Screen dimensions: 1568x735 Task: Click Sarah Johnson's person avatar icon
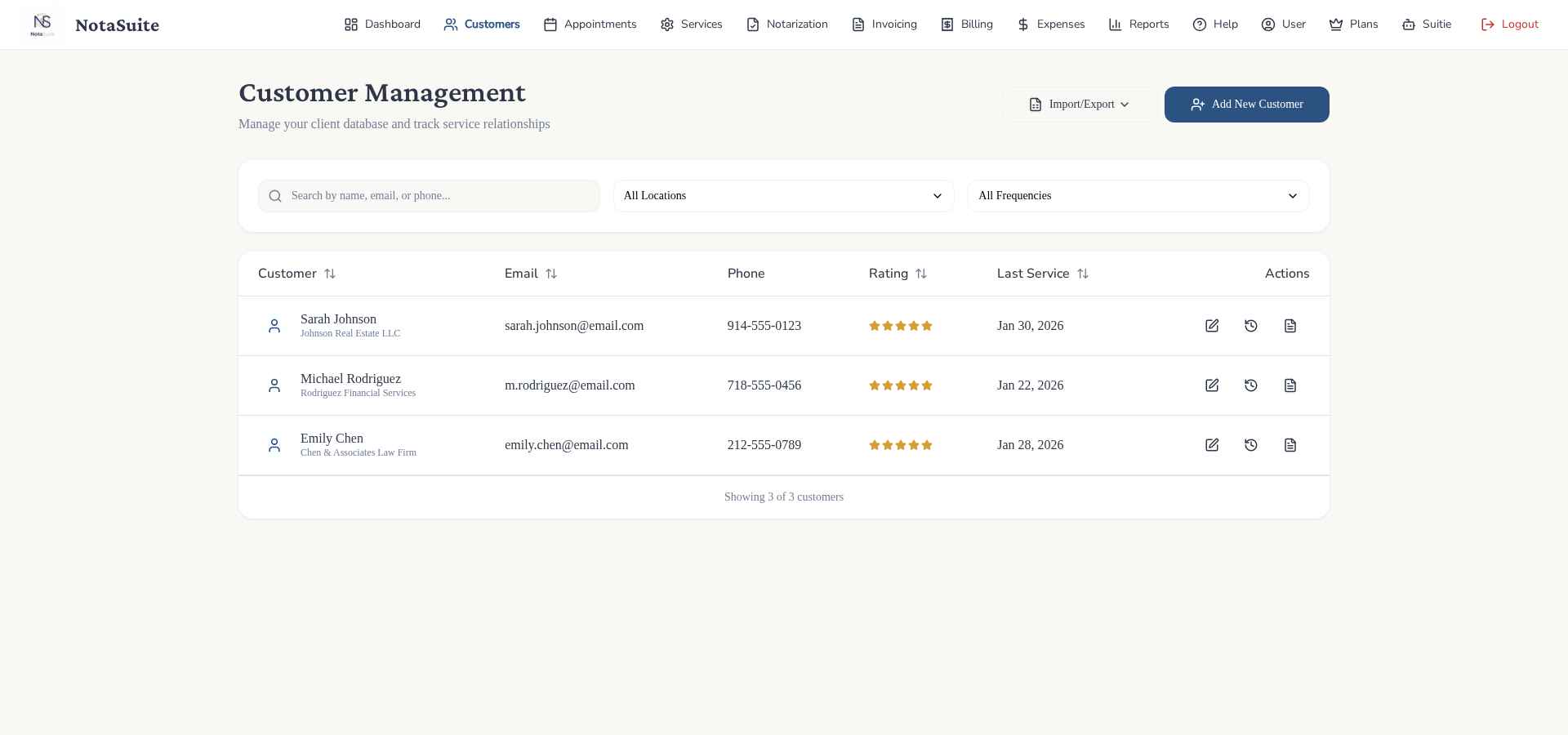(x=274, y=326)
